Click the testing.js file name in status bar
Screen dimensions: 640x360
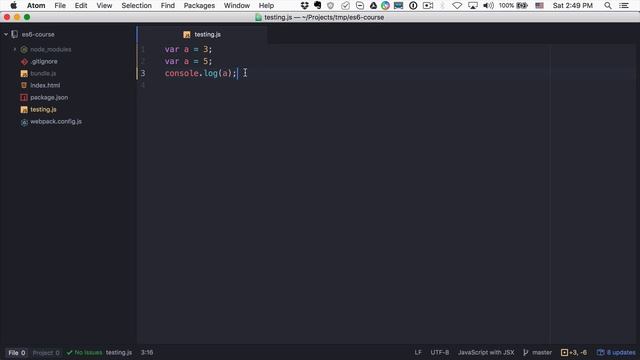119,353
